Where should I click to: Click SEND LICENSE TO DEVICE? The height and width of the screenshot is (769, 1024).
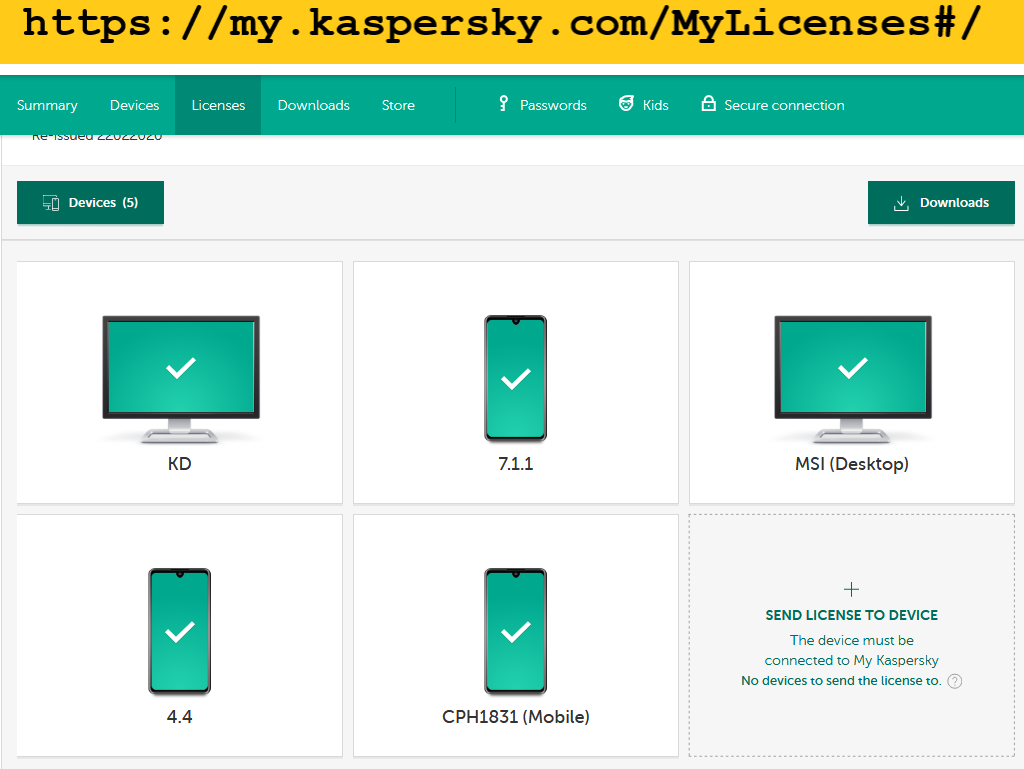(852, 615)
